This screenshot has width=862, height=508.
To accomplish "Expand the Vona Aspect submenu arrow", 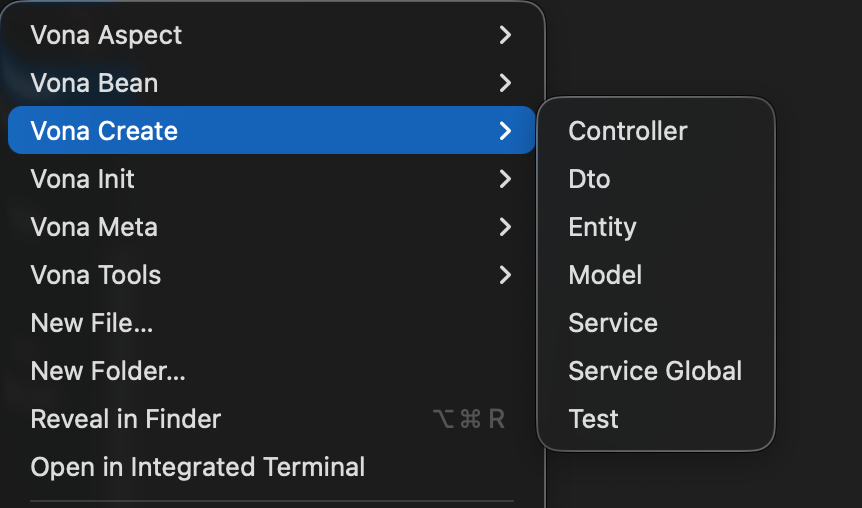I will click(x=505, y=35).
